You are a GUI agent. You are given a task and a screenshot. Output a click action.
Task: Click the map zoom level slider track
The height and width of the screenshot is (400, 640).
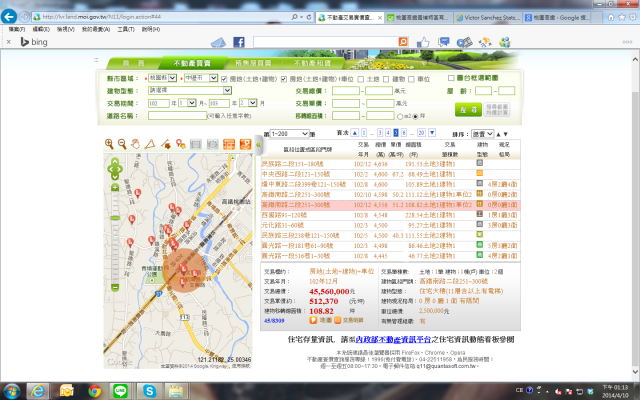(x=115, y=237)
